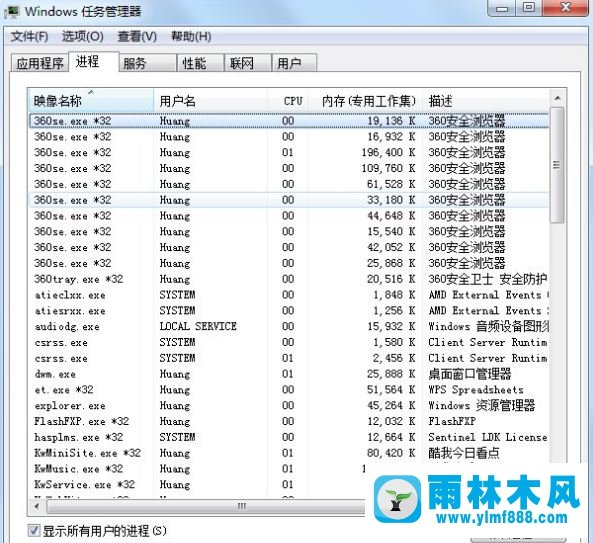Sort by 内存(专用工作集) column header
The width and height of the screenshot is (593, 543).
[365, 101]
